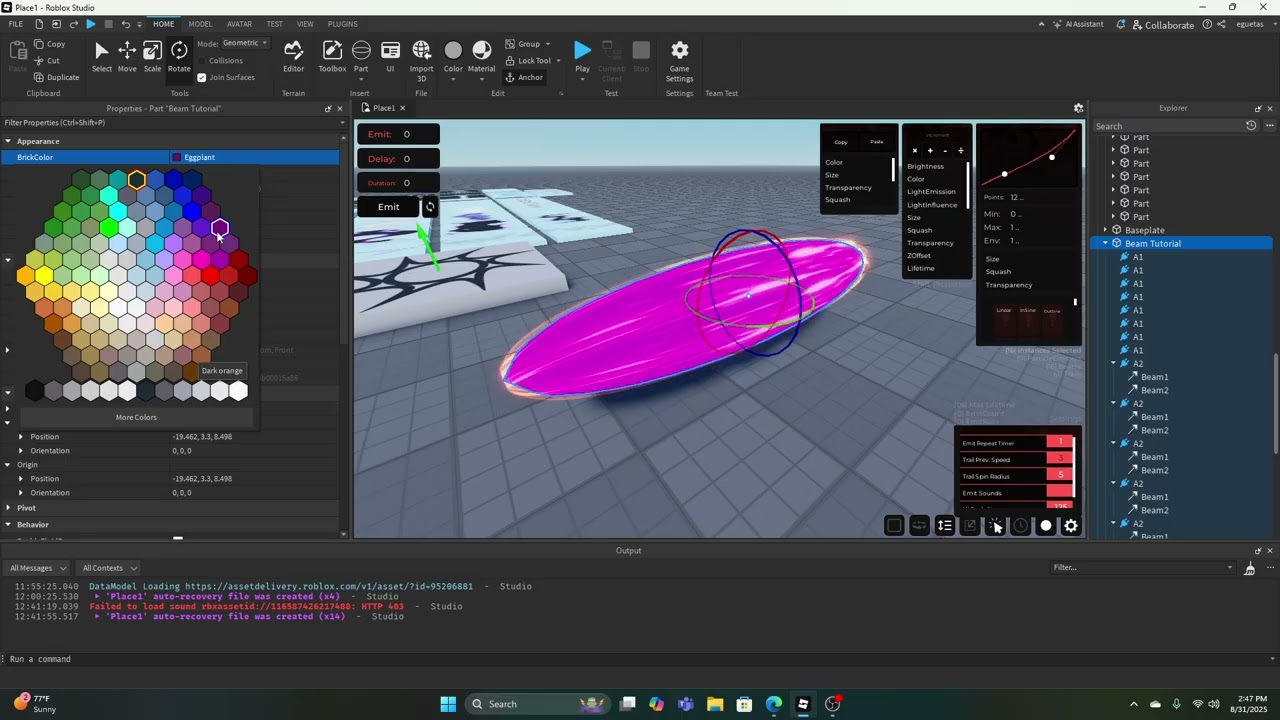This screenshot has width=1280, height=720.
Task: Activate the Move tool
Action: tap(127, 57)
